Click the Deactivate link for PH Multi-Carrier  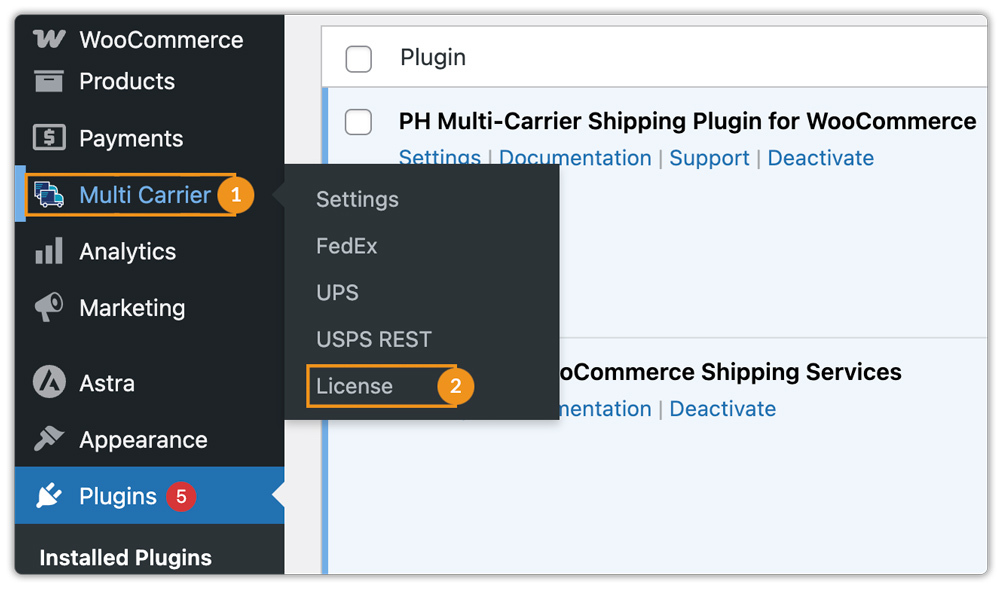tap(821, 158)
